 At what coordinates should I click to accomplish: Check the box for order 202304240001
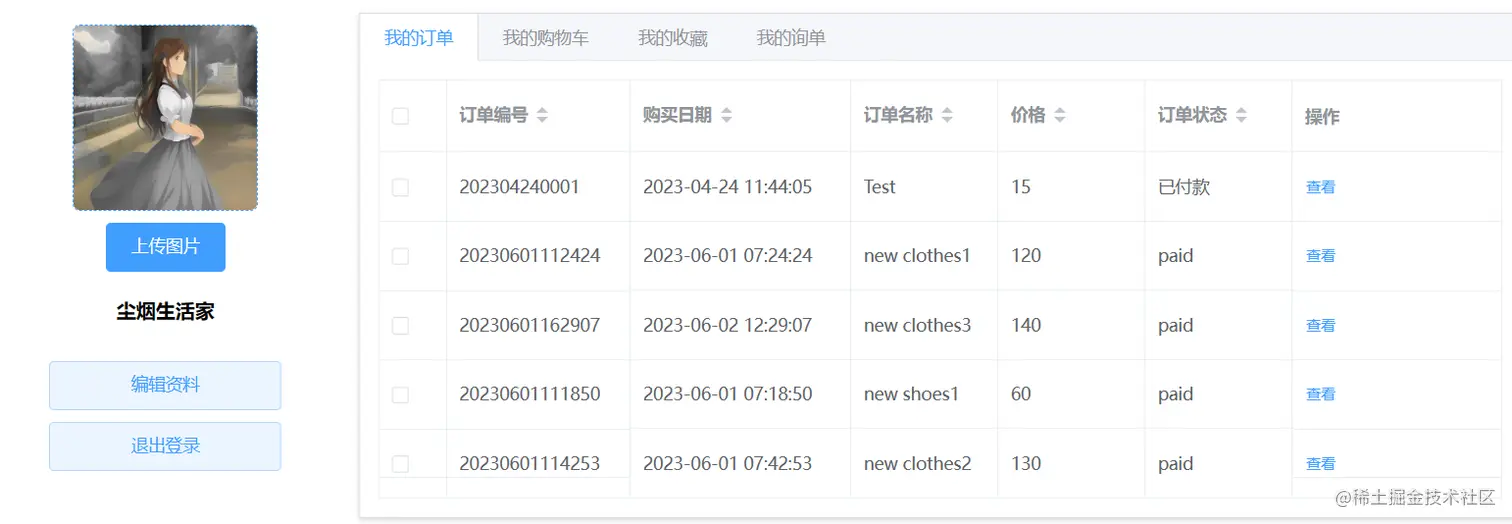(x=400, y=187)
